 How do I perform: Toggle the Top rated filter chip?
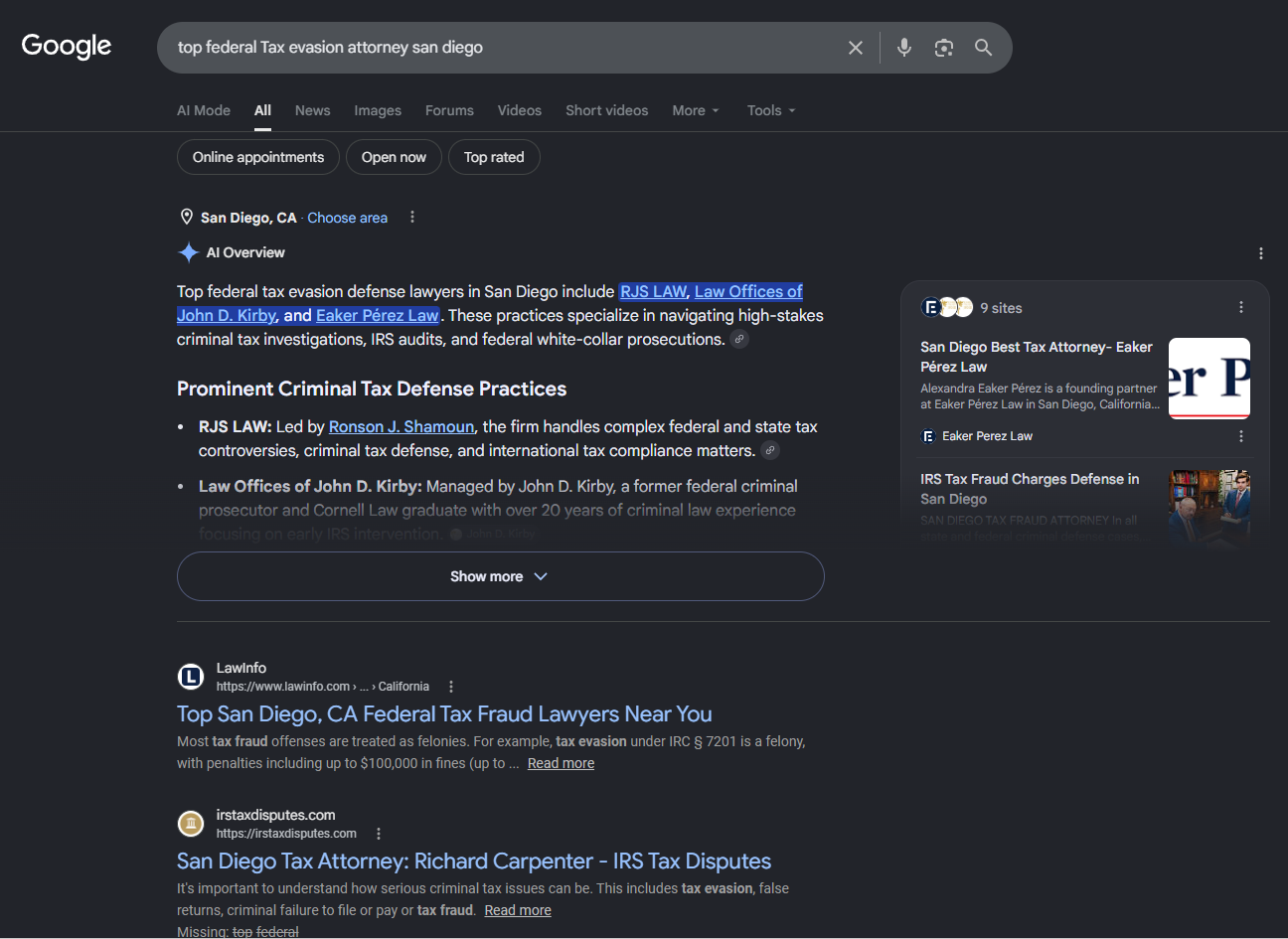coord(494,157)
